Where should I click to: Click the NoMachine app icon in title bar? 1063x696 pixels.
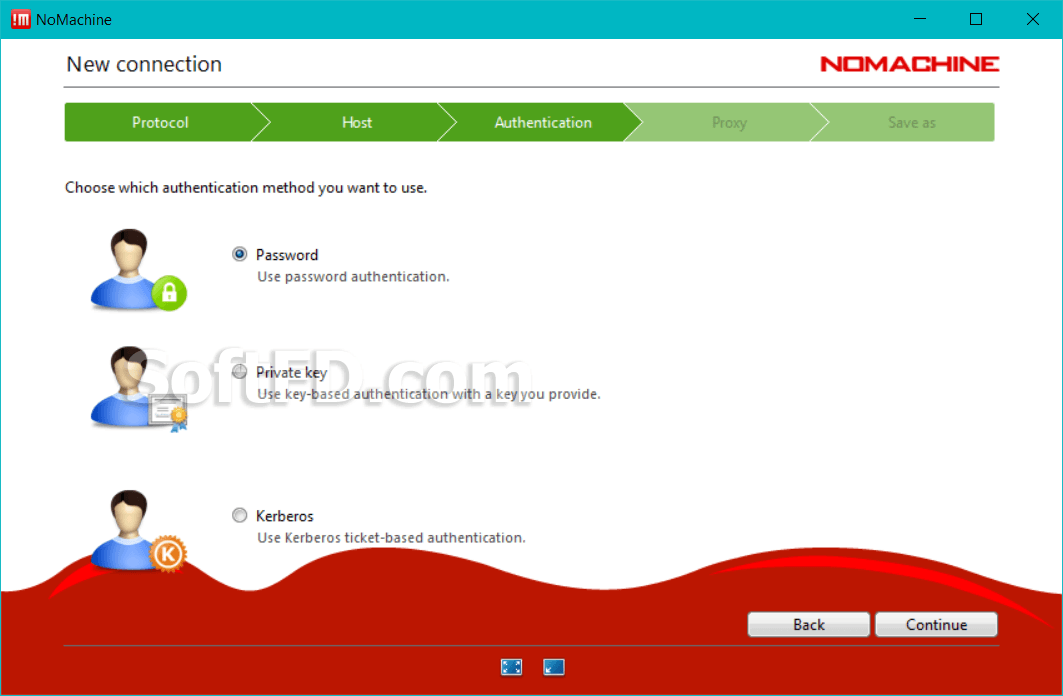tap(20, 19)
